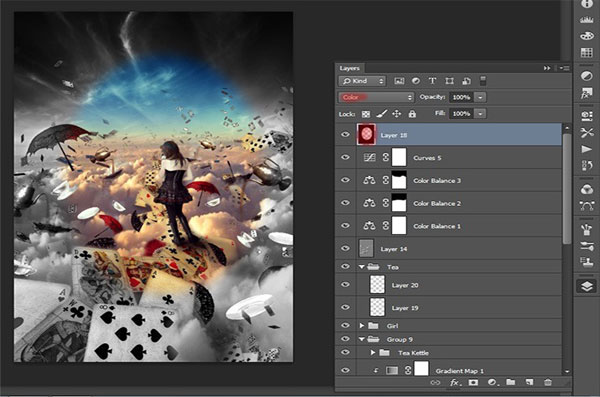The image size is (600, 397).
Task: Select the Gradient Map 1 layer
Action: coord(448,370)
